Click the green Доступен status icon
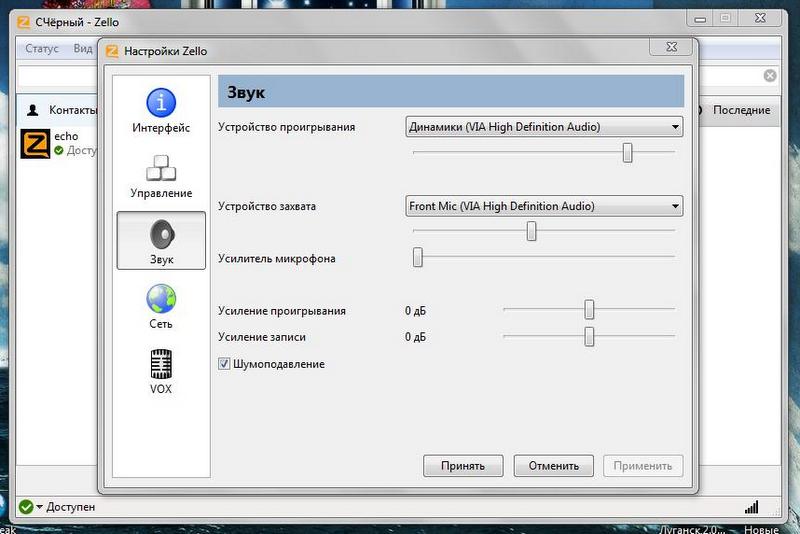This screenshot has width=800, height=534. coord(26,506)
